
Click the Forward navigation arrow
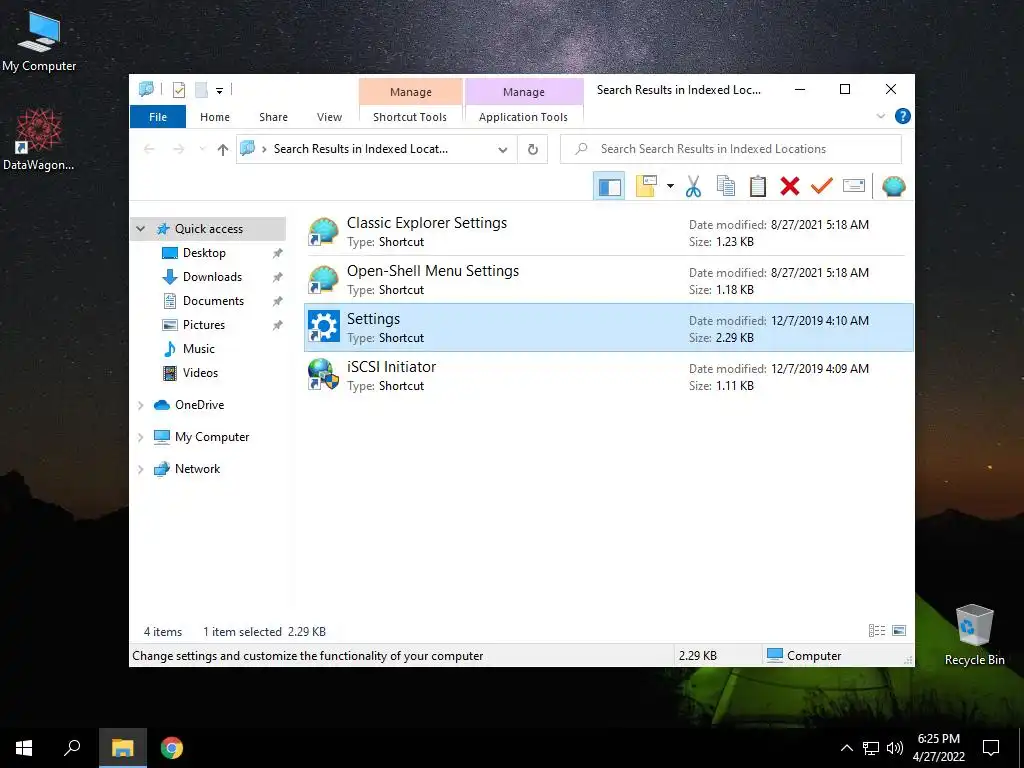click(178, 150)
